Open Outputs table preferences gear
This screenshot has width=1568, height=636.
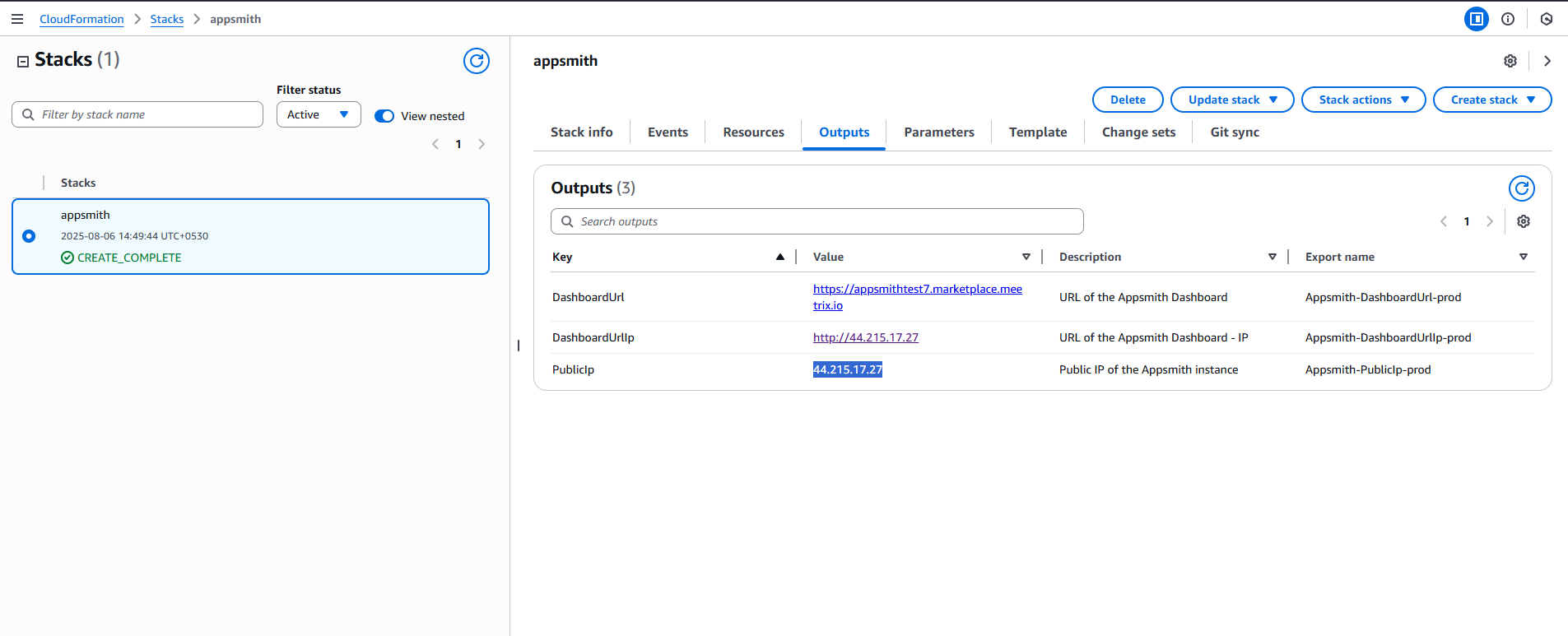tap(1524, 221)
